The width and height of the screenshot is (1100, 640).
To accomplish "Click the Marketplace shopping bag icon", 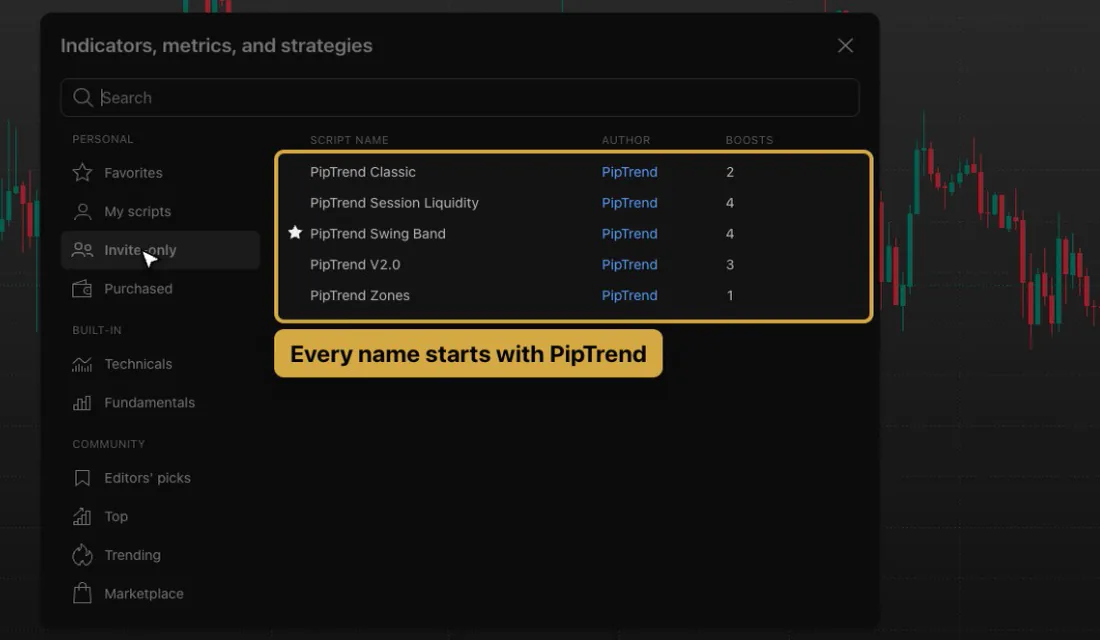I will click(x=82, y=594).
